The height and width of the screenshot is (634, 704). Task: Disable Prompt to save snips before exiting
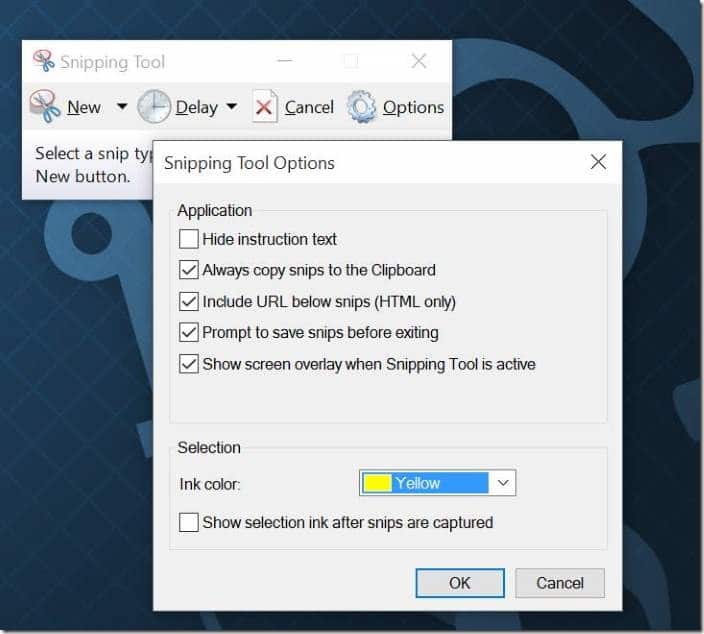click(189, 332)
